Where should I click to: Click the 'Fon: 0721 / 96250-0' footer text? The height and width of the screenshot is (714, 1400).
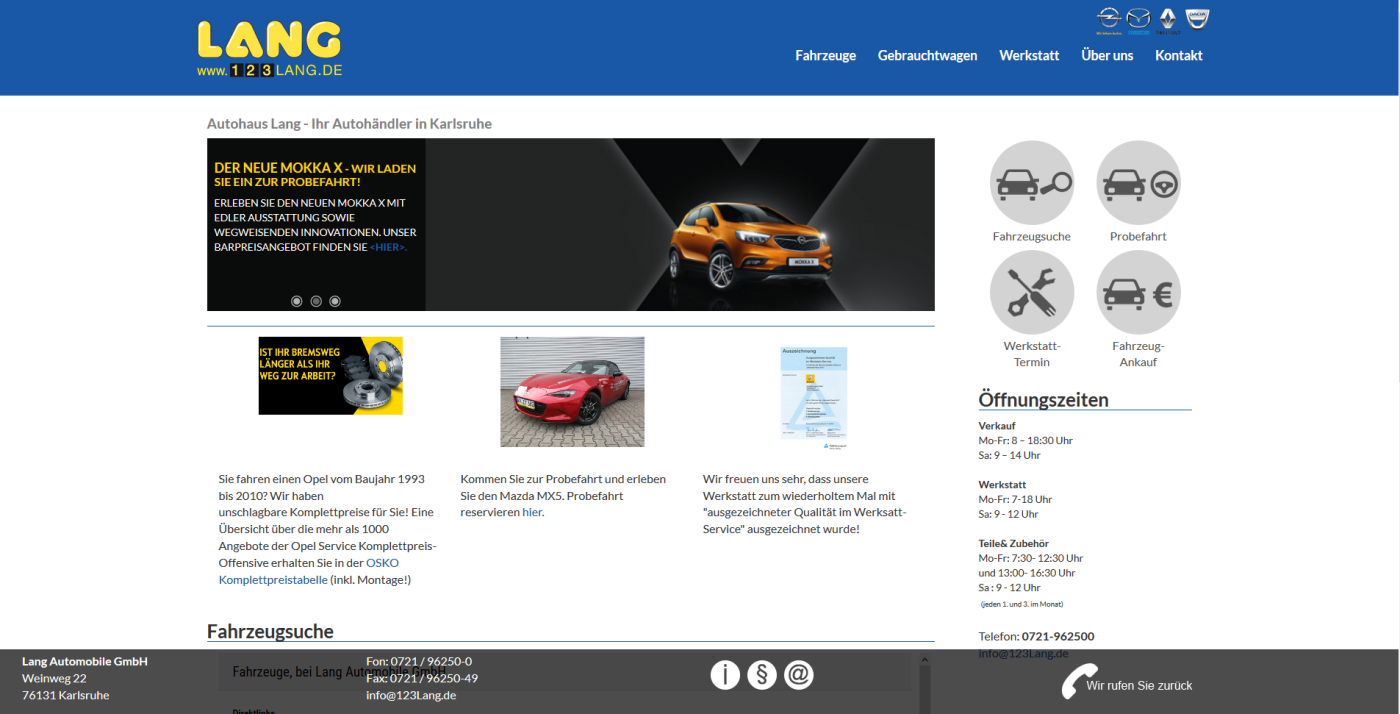[x=419, y=661]
